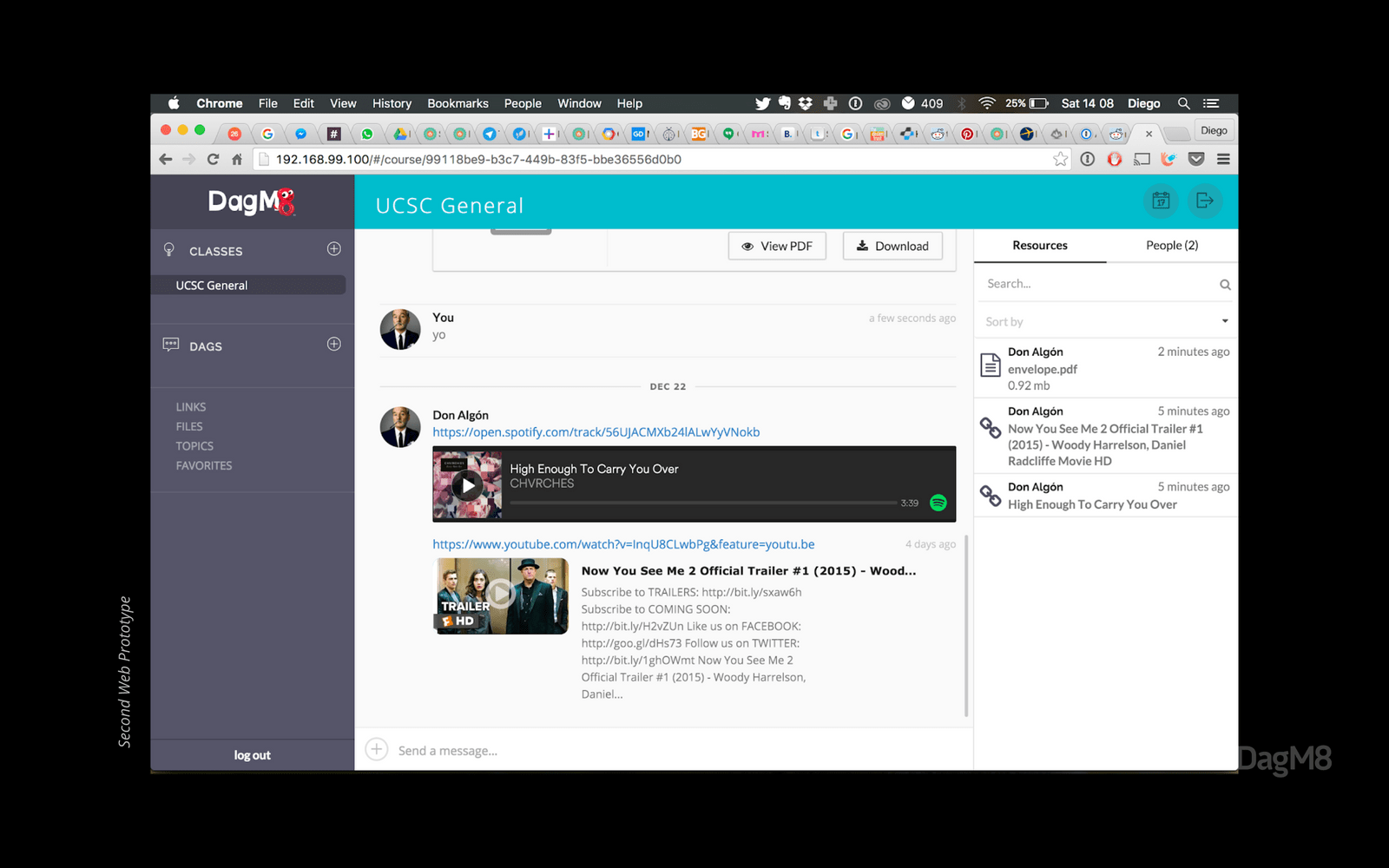Screen dimensions: 1389x868
Task: Click log out in the sidebar
Action: (252, 755)
